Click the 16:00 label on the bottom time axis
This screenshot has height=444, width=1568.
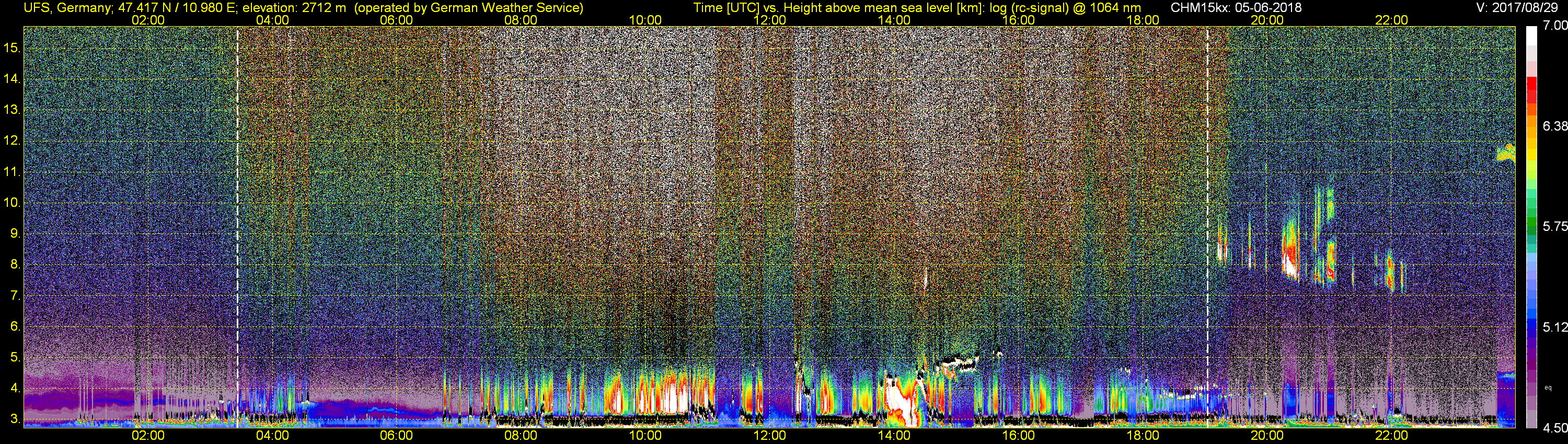pyautogui.click(x=1018, y=436)
